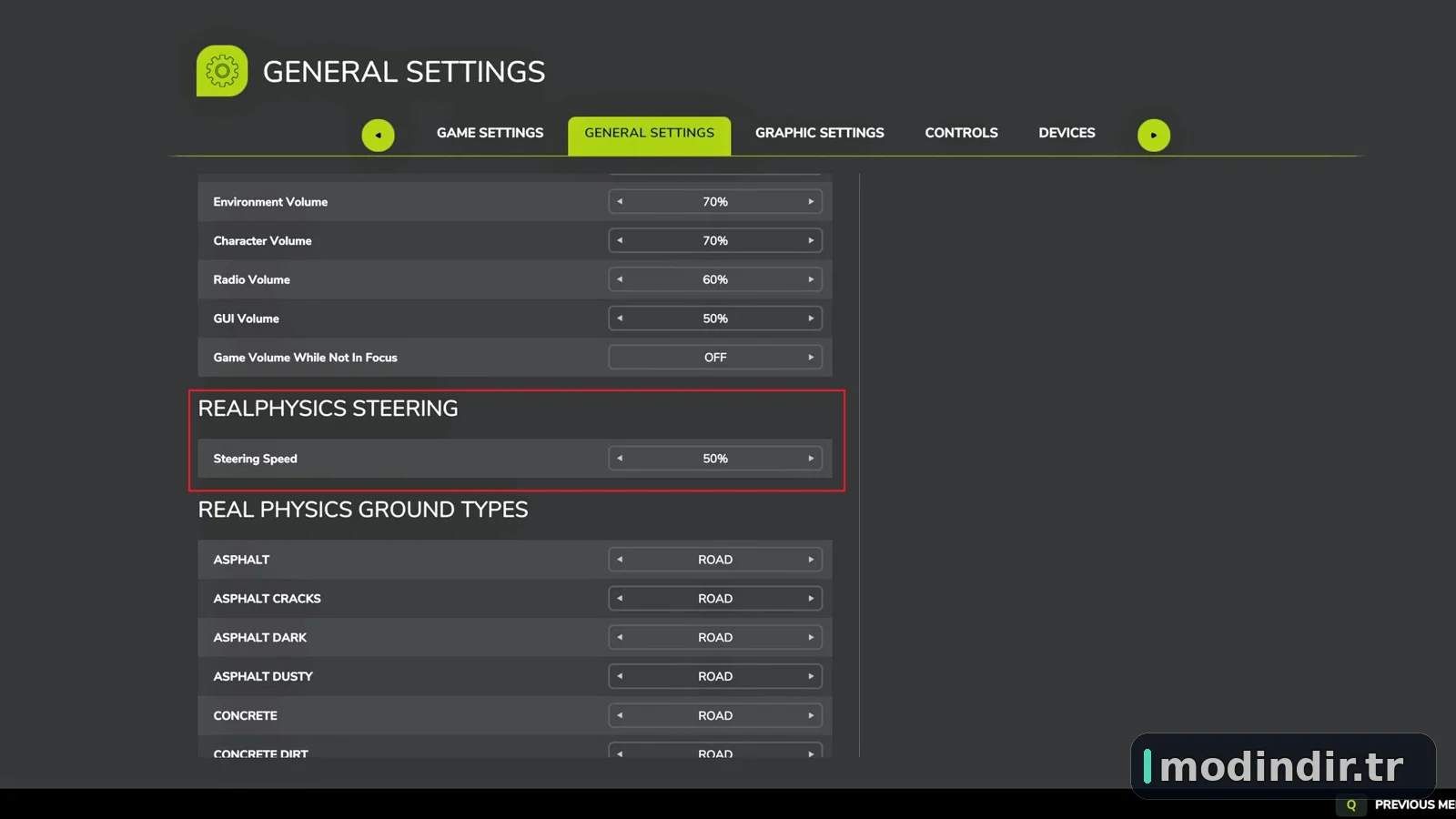The height and width of the screenshot is (819, 1456).
Task: Change ASPHALT CRACKS type with the left arrow
Action: tap(620, 599)
